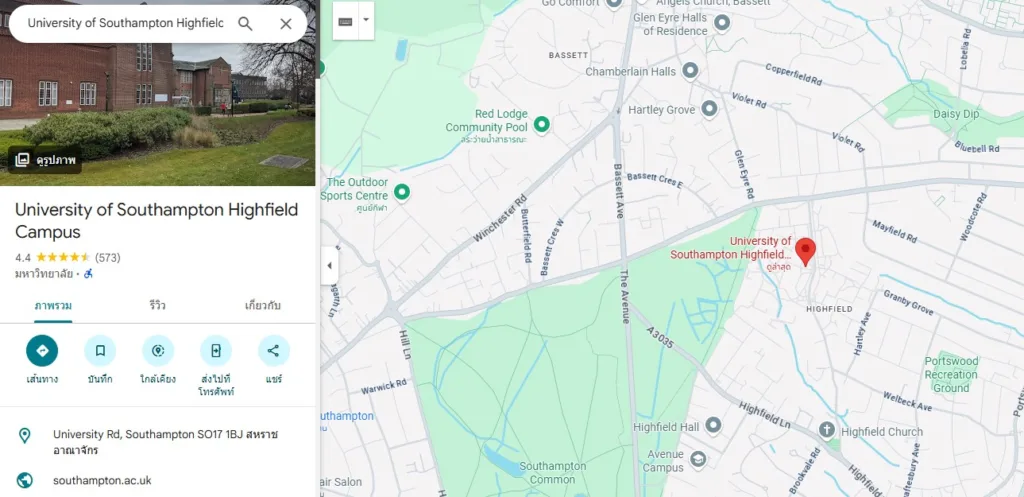Viewport: 1024px width, 497px height.
Task: Click into the search input field
Action: coord(125,24)
